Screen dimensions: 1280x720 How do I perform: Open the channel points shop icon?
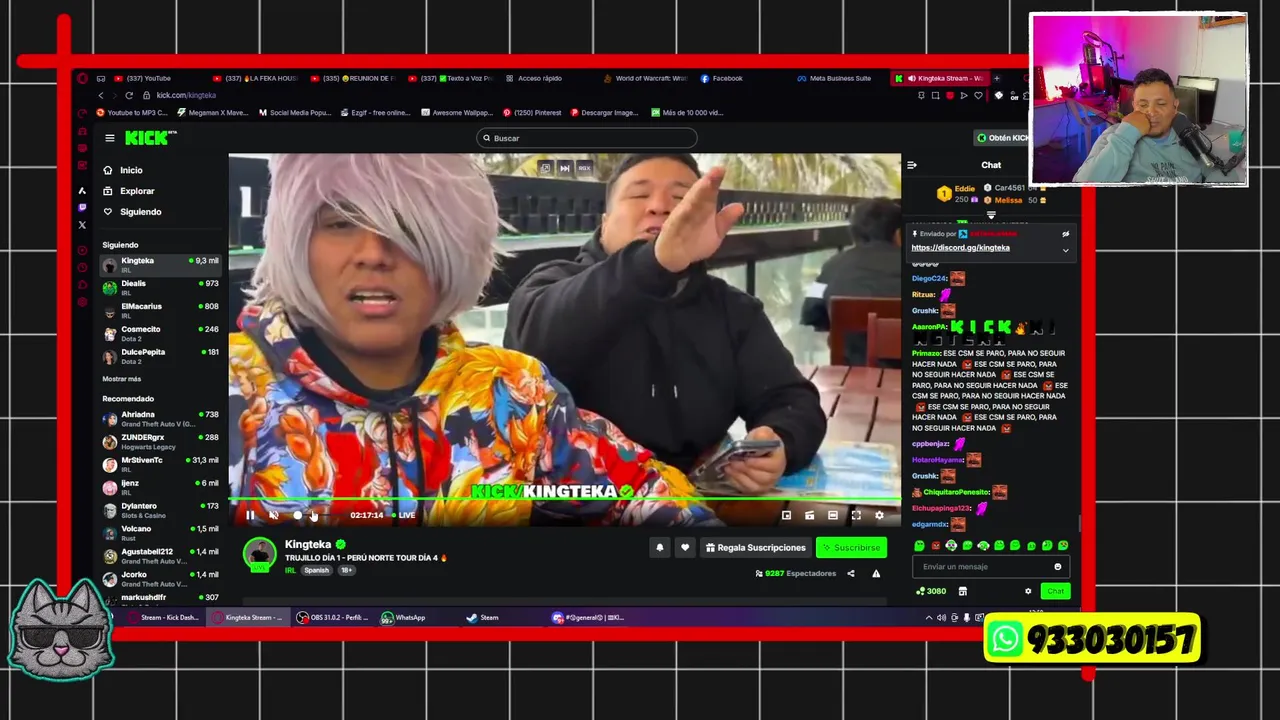[963, 591]
